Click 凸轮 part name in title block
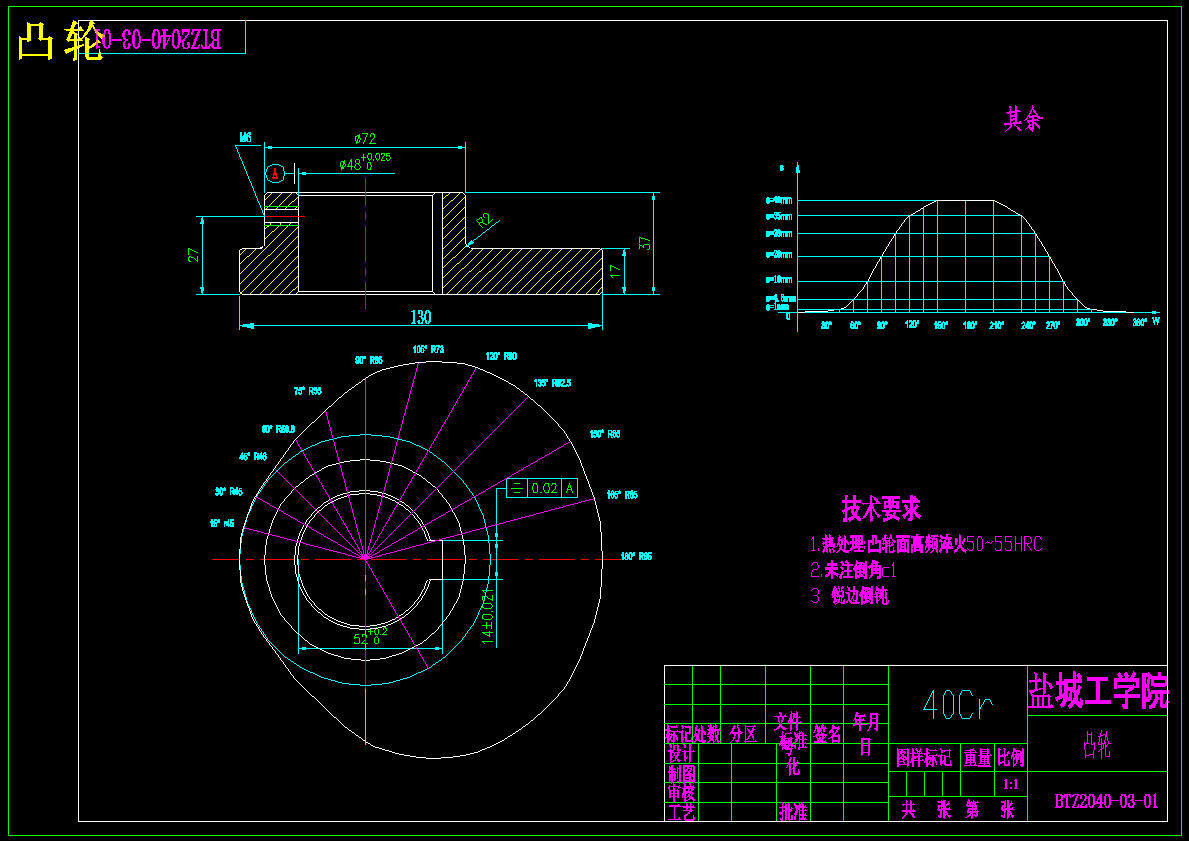This screenshot has width=1189, height=841. pos(1097,744)
